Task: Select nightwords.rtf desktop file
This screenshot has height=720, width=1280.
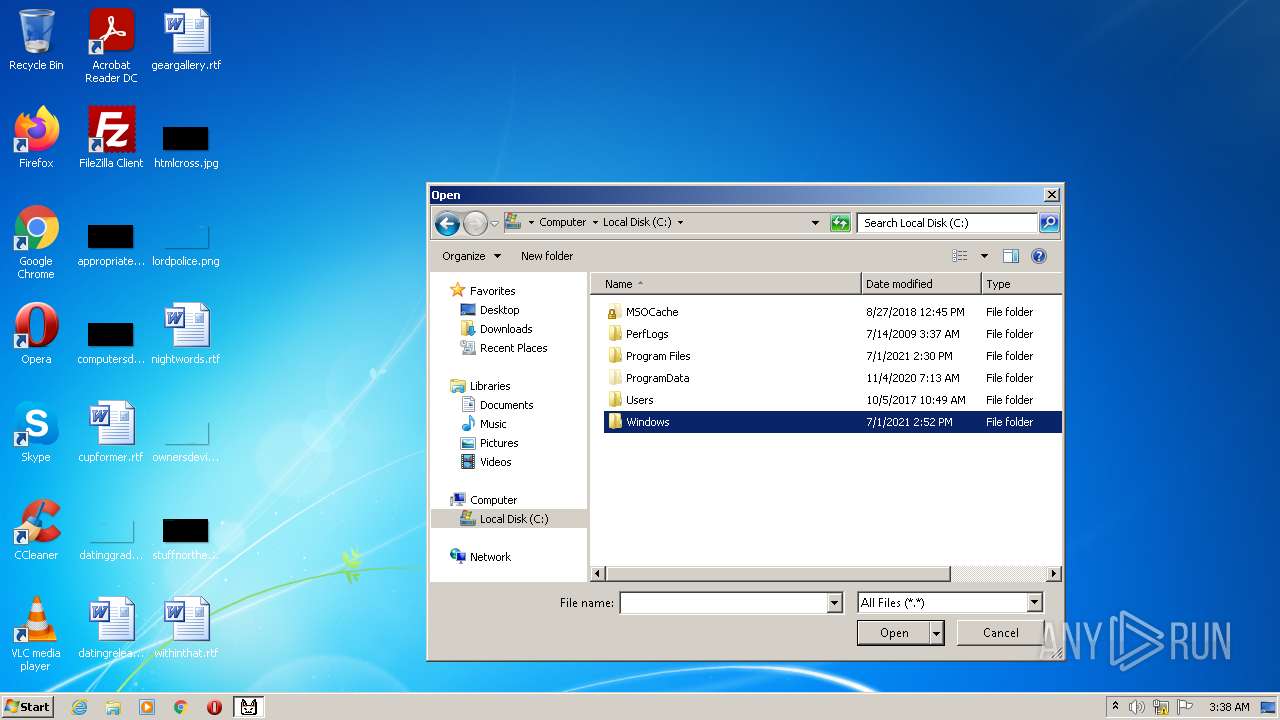Action: click(186, 334)
